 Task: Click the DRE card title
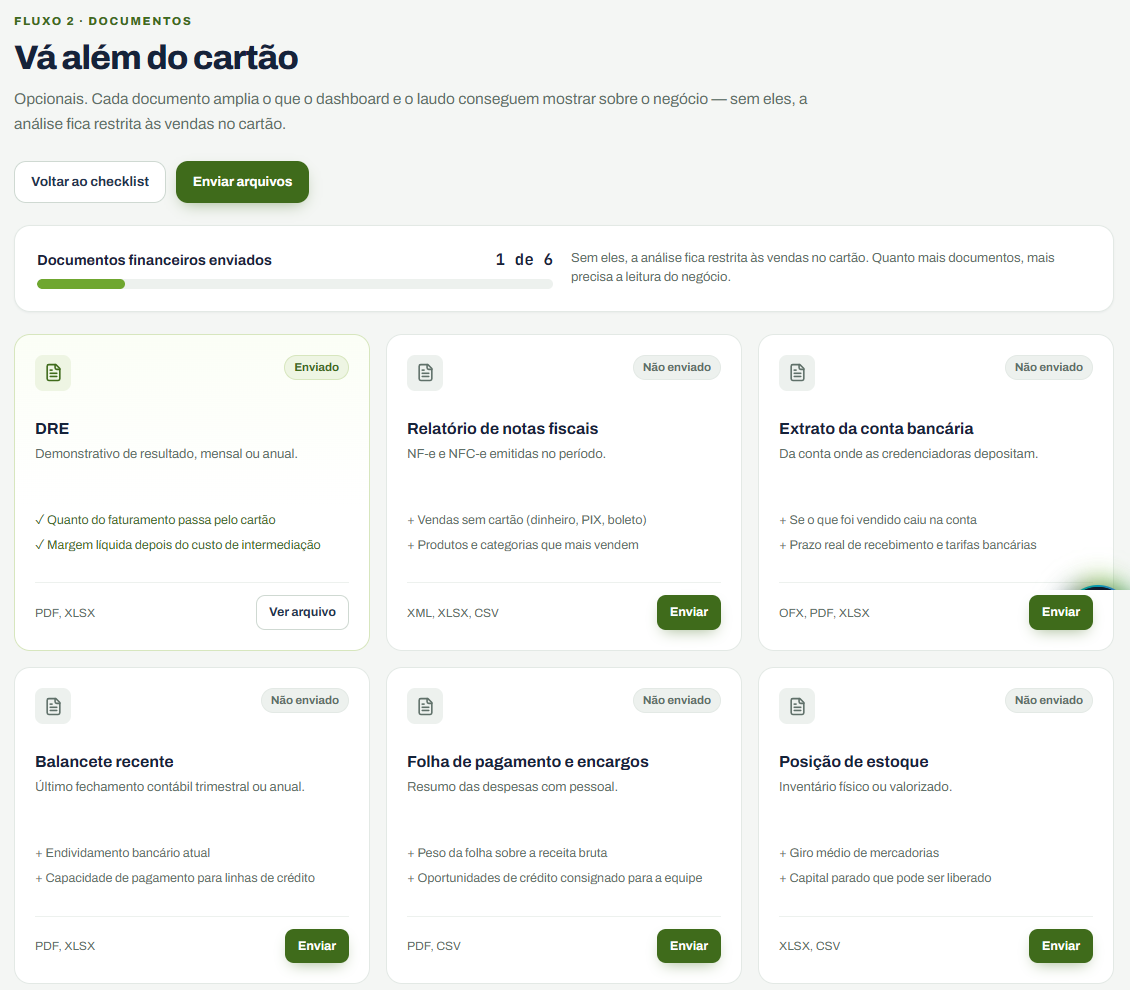pyautogui.click(x=52, y=429)
